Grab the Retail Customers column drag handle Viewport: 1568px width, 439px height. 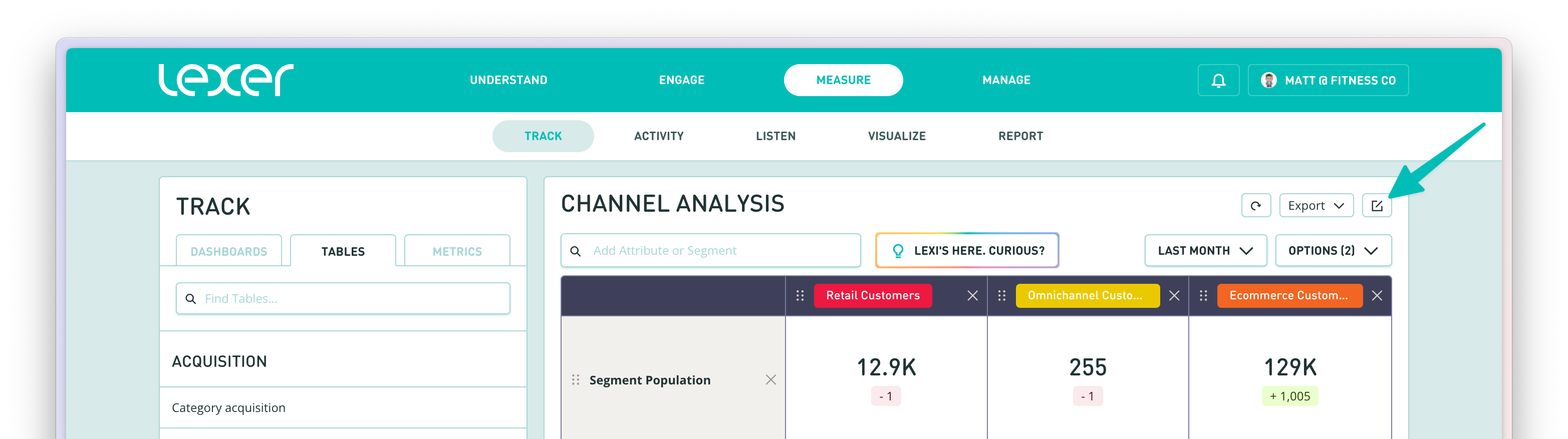click(x=800, y=295)
